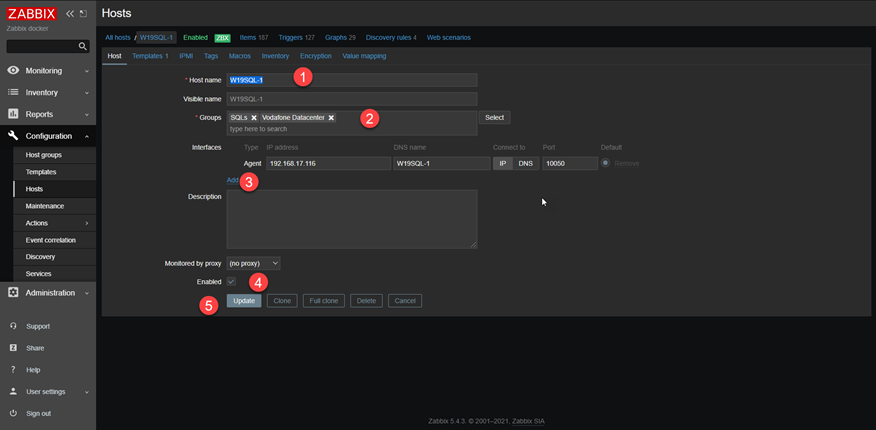The image size is (876, 430).
Task: Open Host groups in sidebar
Action: click(44, 155)
